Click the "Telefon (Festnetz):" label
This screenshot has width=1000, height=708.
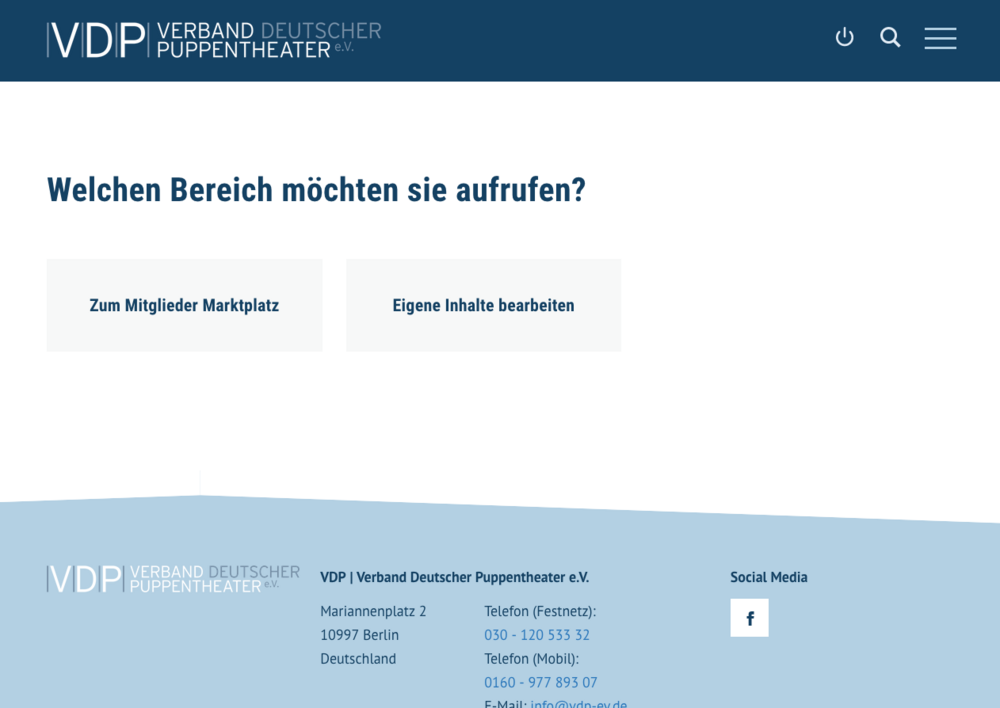(540, 611)
